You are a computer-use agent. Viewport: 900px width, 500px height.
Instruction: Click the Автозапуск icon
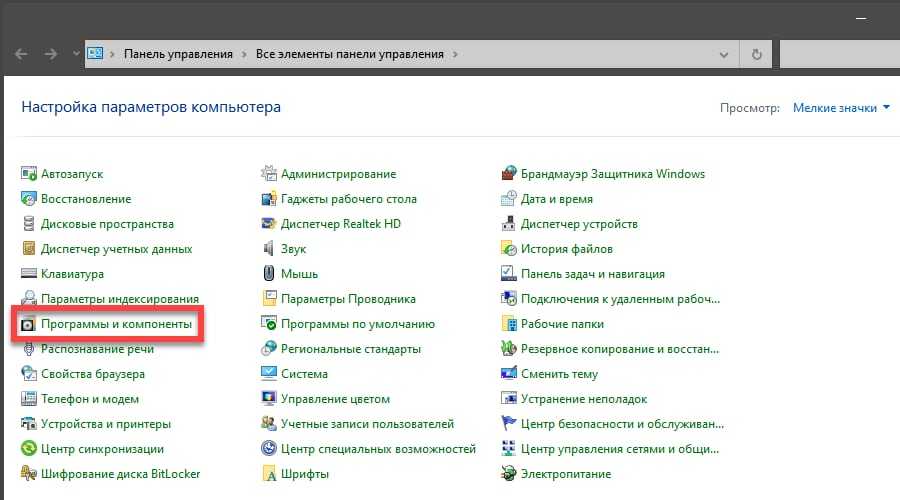click(29, 173)
